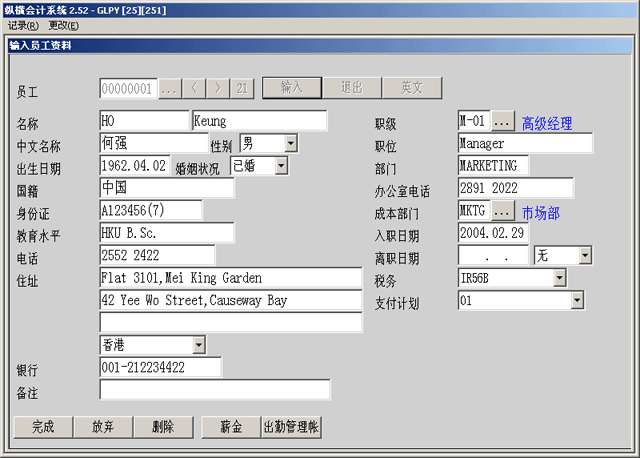
Task: Click the 输入员工资料 panel title
Action: point(40,45)
